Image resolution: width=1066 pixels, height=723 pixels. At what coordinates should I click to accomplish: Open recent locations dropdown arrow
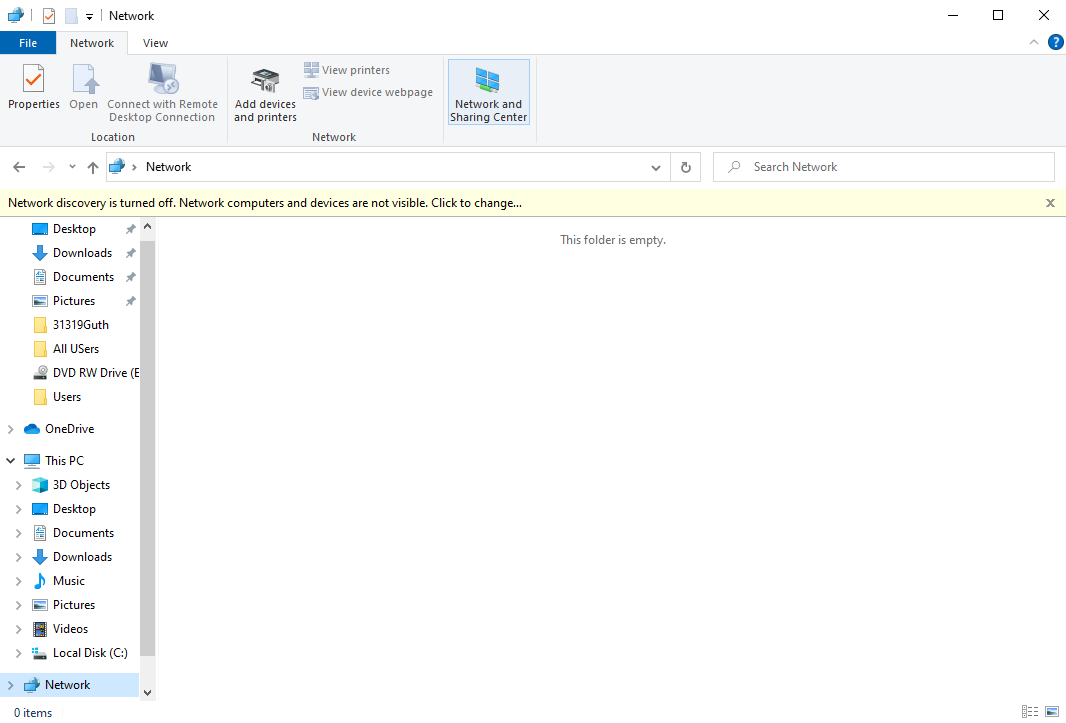(72, 167)
